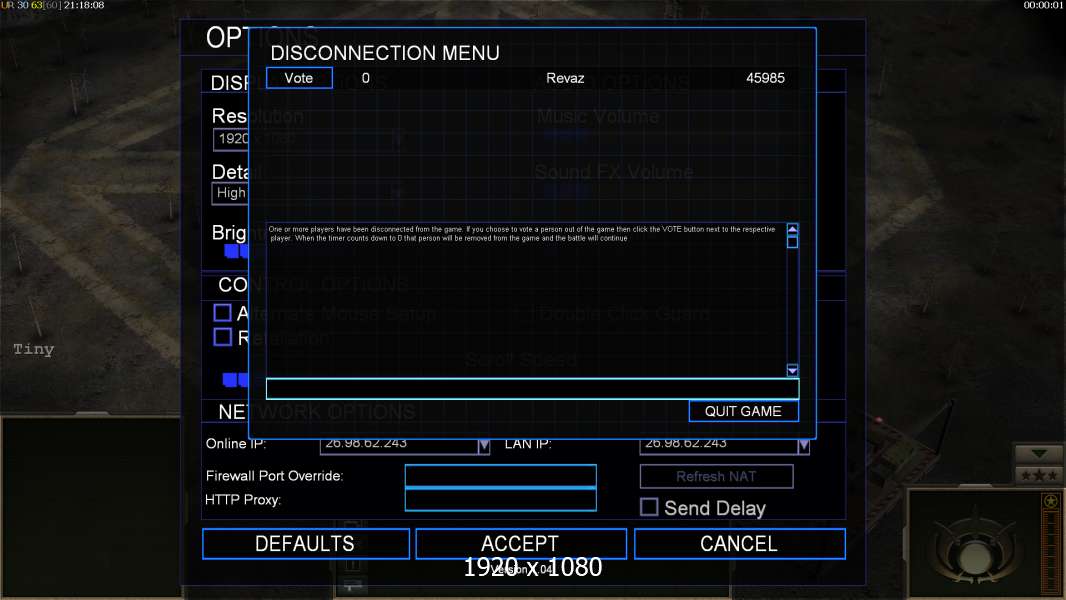This screenshot has height=600, width=1066.
Task: Click the ACCEPT button in Options
Action: pos(521,544)
